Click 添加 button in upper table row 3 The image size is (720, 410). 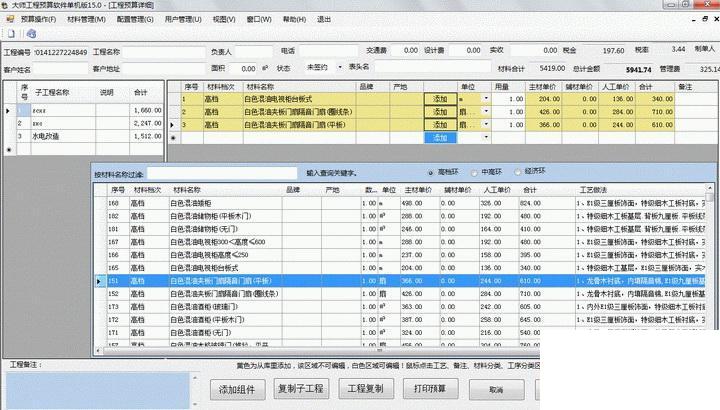coord(440,124)
